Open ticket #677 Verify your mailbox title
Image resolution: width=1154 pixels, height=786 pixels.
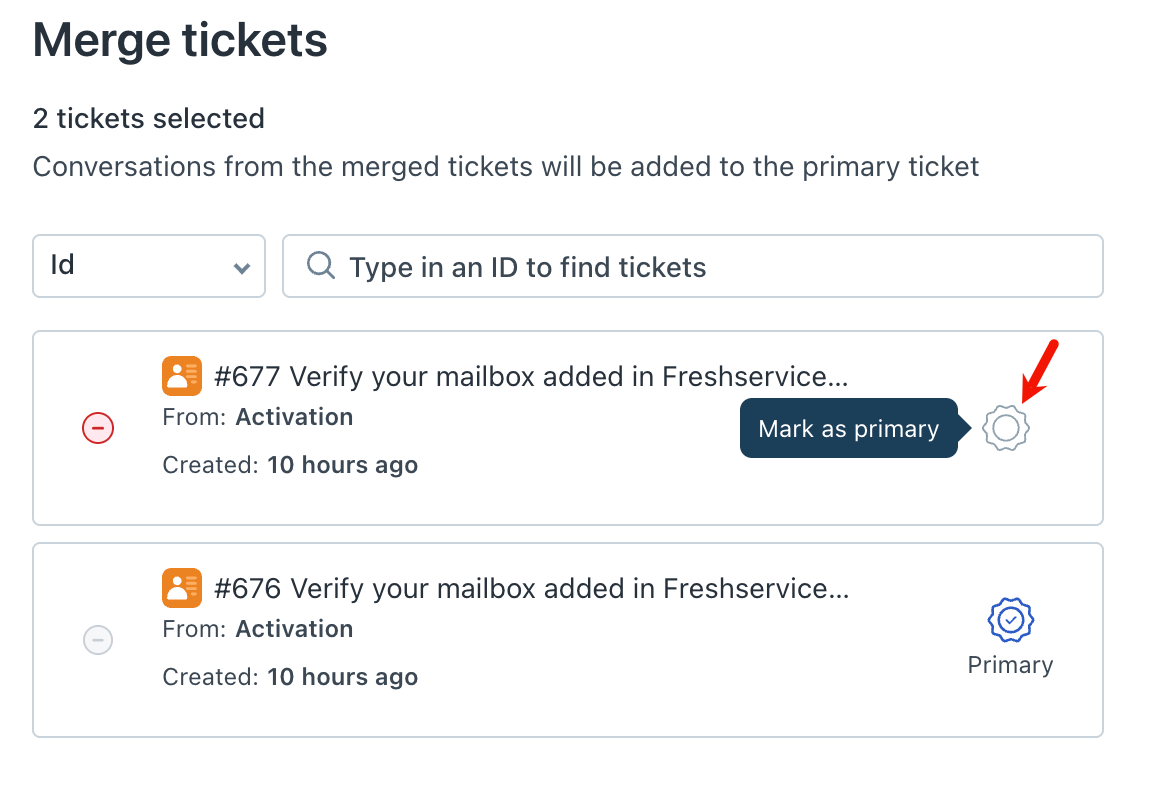pos(531,377)
